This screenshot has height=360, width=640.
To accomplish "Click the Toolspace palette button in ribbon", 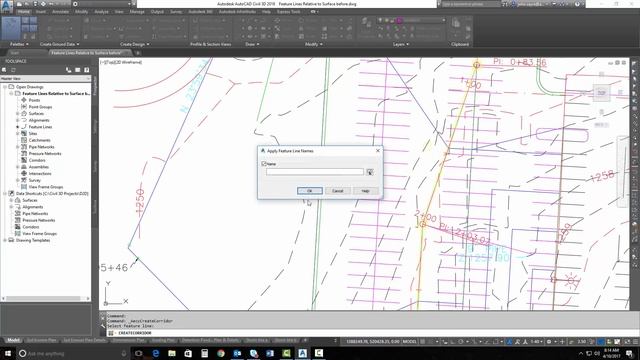I will [10, 27].
